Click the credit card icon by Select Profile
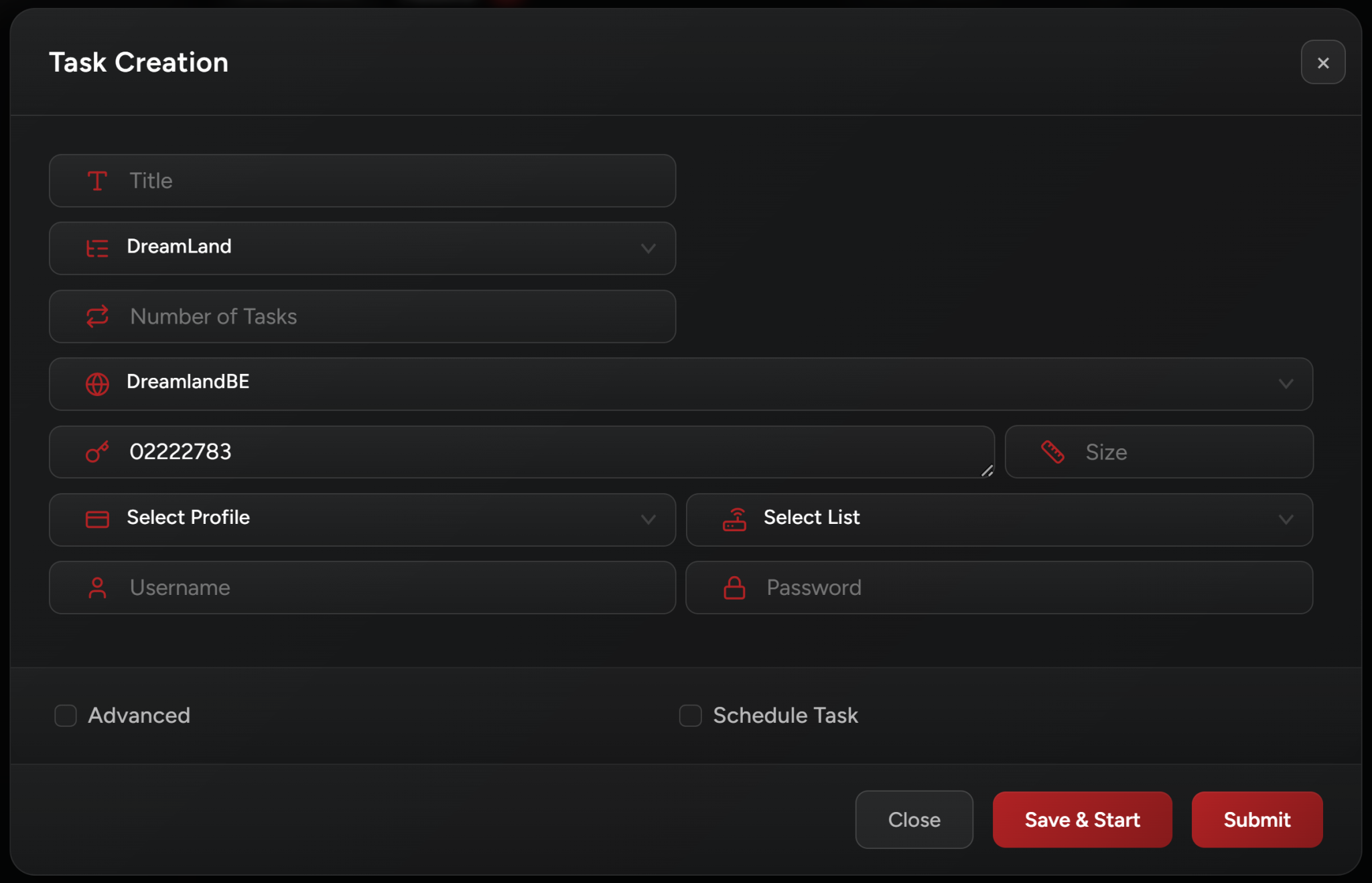This screenshot has width=1372, height=883. [97, 519]
